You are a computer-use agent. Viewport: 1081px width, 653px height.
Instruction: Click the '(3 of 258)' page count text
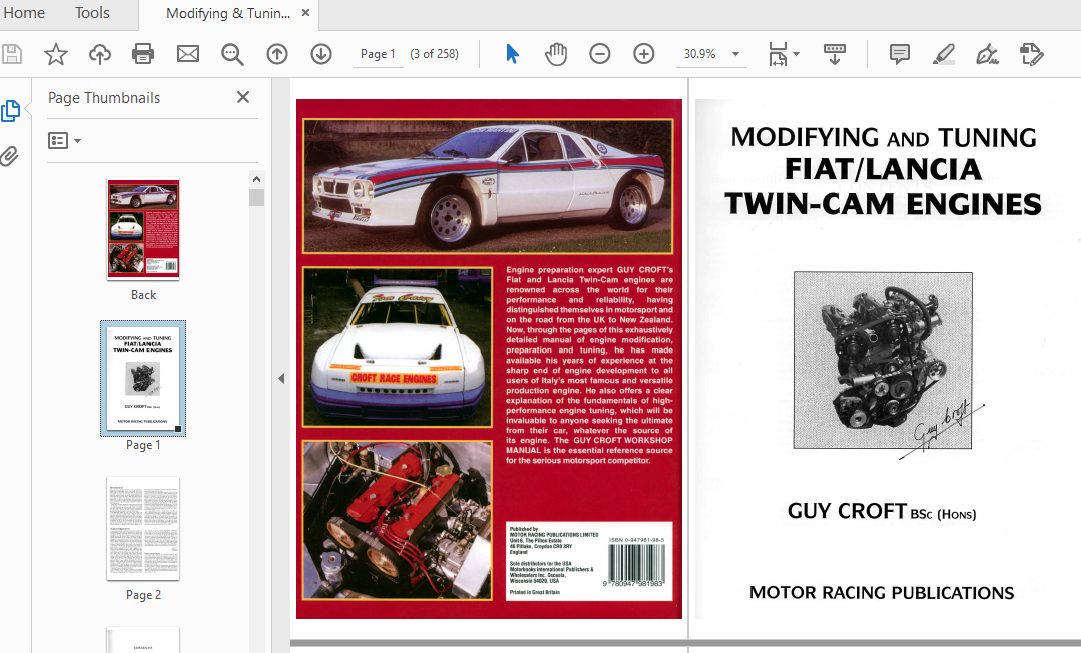(x=434, y=54)
